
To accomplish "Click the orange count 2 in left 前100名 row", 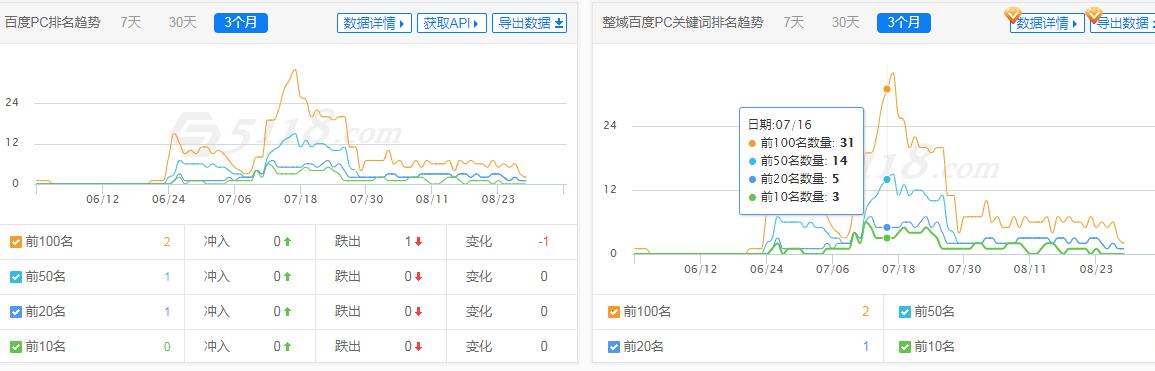I will click(166, 241).
